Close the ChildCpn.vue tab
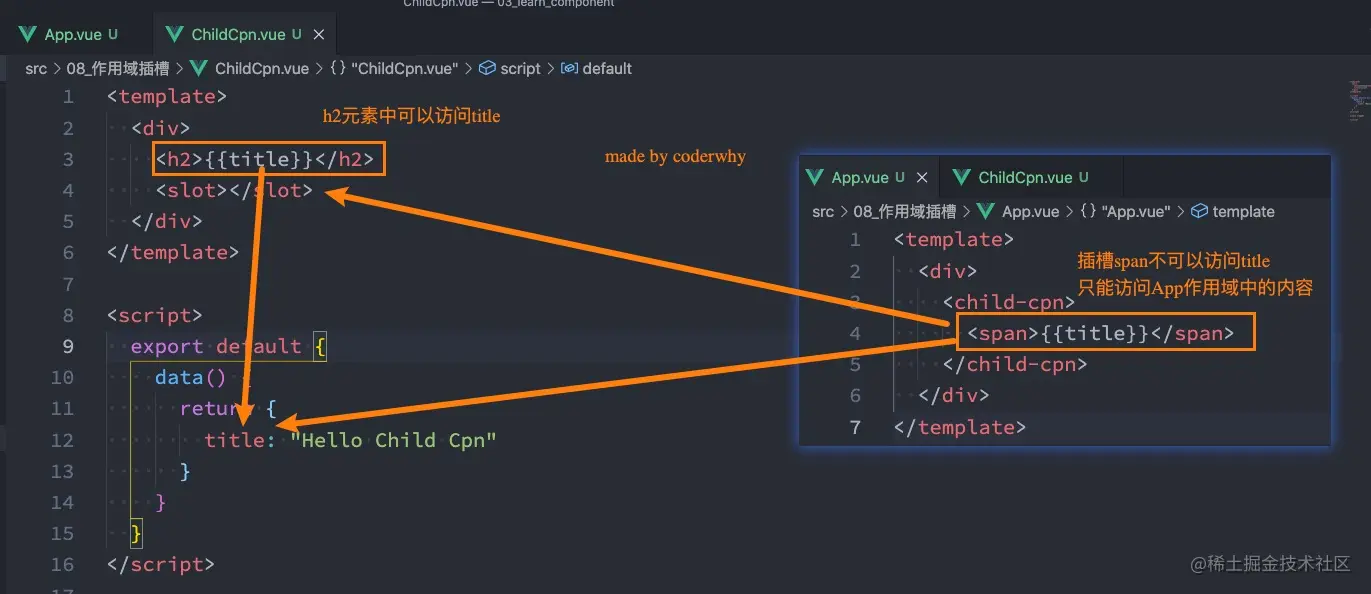Screen dimensions: 1371x594 318,33
